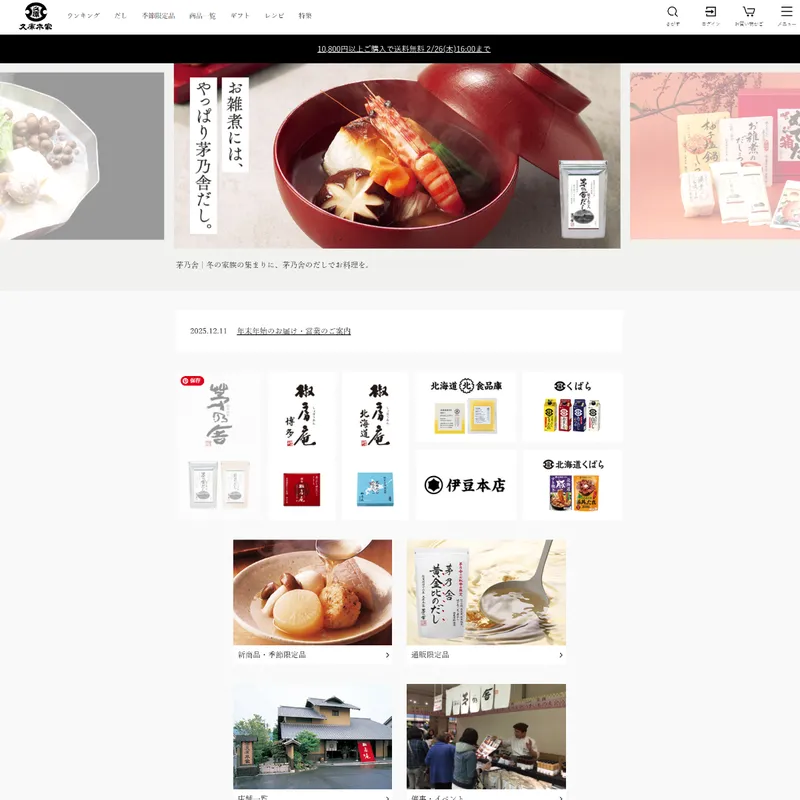The image size is (800, 800).
Task: Expand the 新商品・季節限定品 arrow
Action: pyautogui.click(x=387, y=655)
